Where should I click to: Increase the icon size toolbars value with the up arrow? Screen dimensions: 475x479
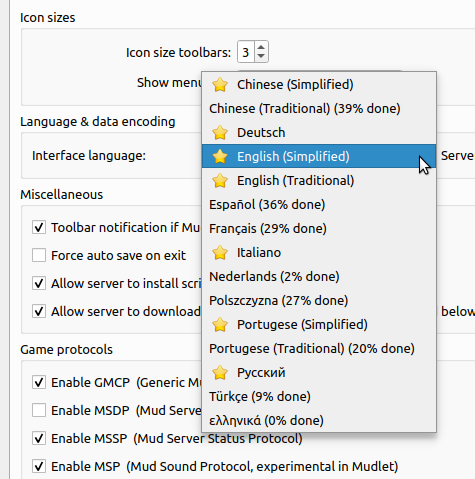click(x=261, y=47)
